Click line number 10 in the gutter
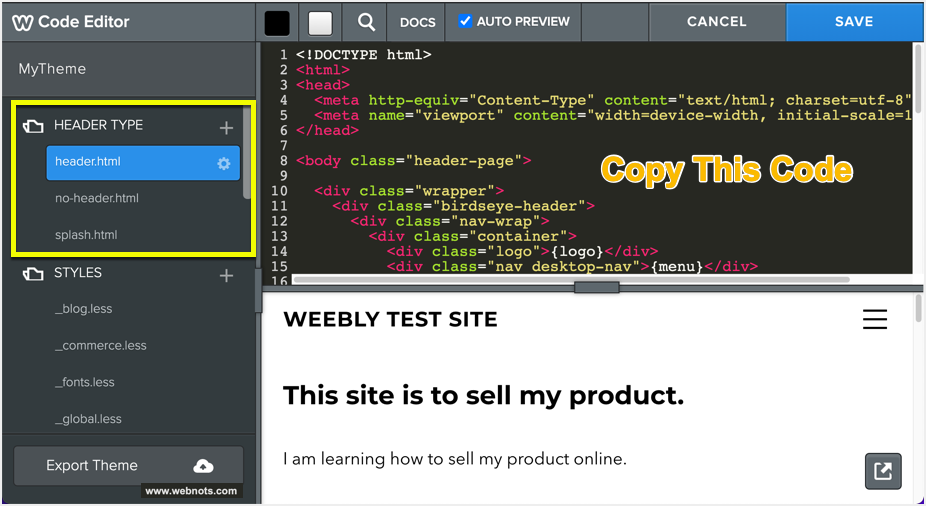The height and width of the screenshot is (506, 926). pyautogui.click(x=279, y=191)
